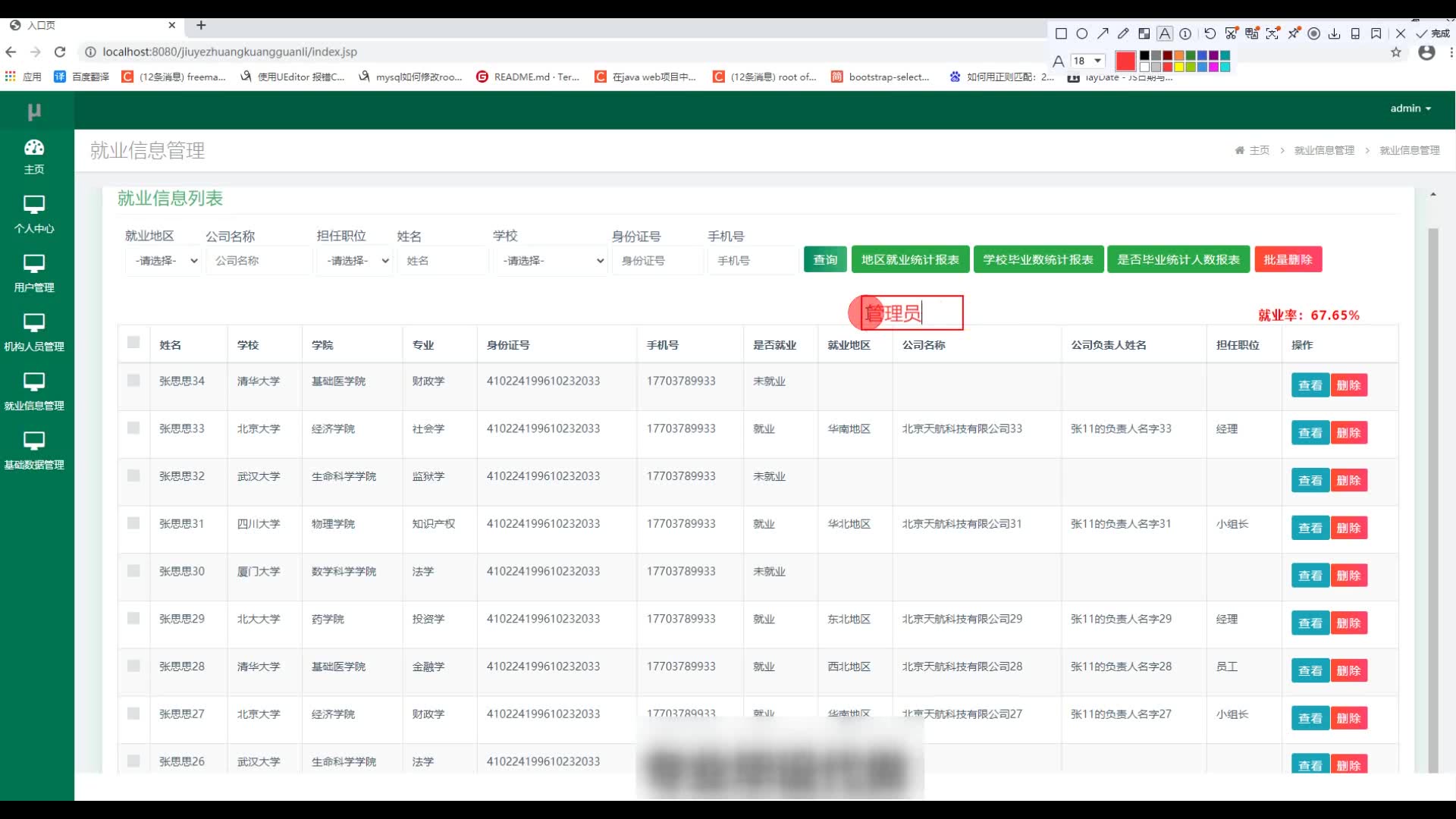Open 机构人员管理 in the sidebar
Viewport: 1456px width, 819px height.
click(x=34, y=334)
